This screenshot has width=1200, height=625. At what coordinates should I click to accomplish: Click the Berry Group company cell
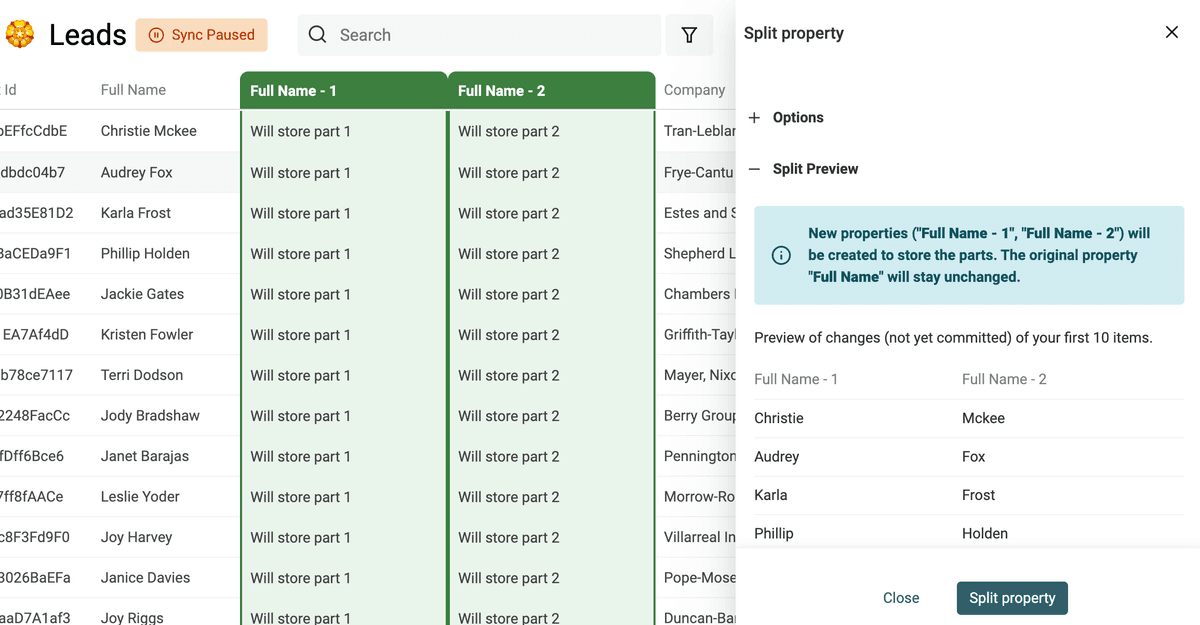pos(699,416)
